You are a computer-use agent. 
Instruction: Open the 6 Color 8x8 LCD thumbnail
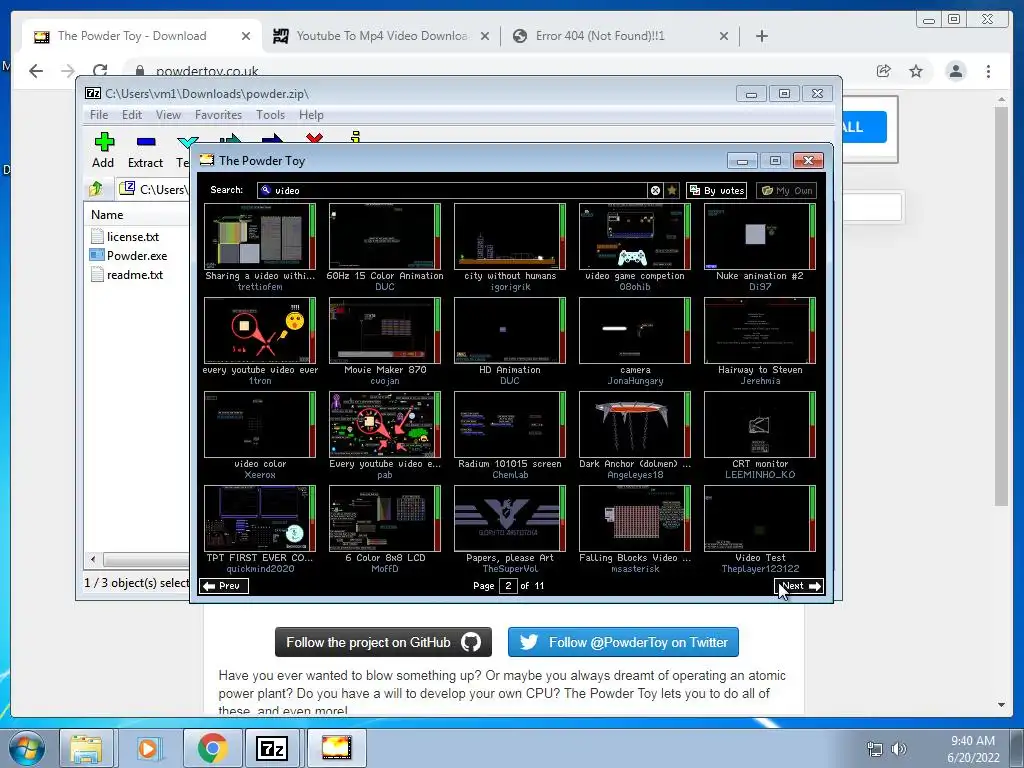[x=385, y=519]
